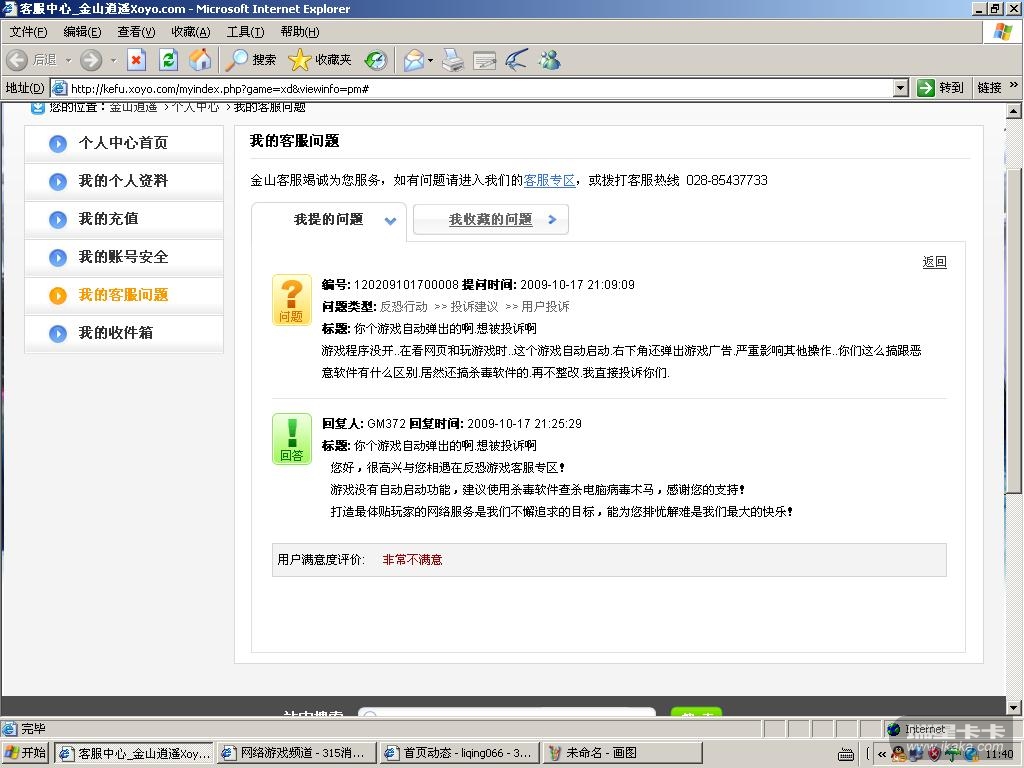Open the 收藏夹 favorites star button
The width and height of the screenshot is (1024, 768).
[x=320, y=60]
